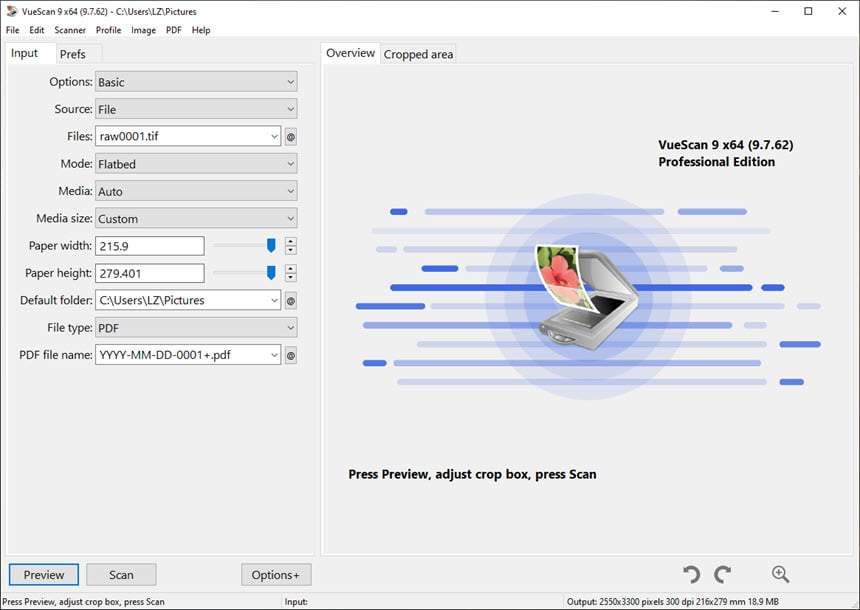Screen dimensions: 860x610
Task: Switch to the Cropped area tab
Action: pyautogui.click(x=418, y=54)
